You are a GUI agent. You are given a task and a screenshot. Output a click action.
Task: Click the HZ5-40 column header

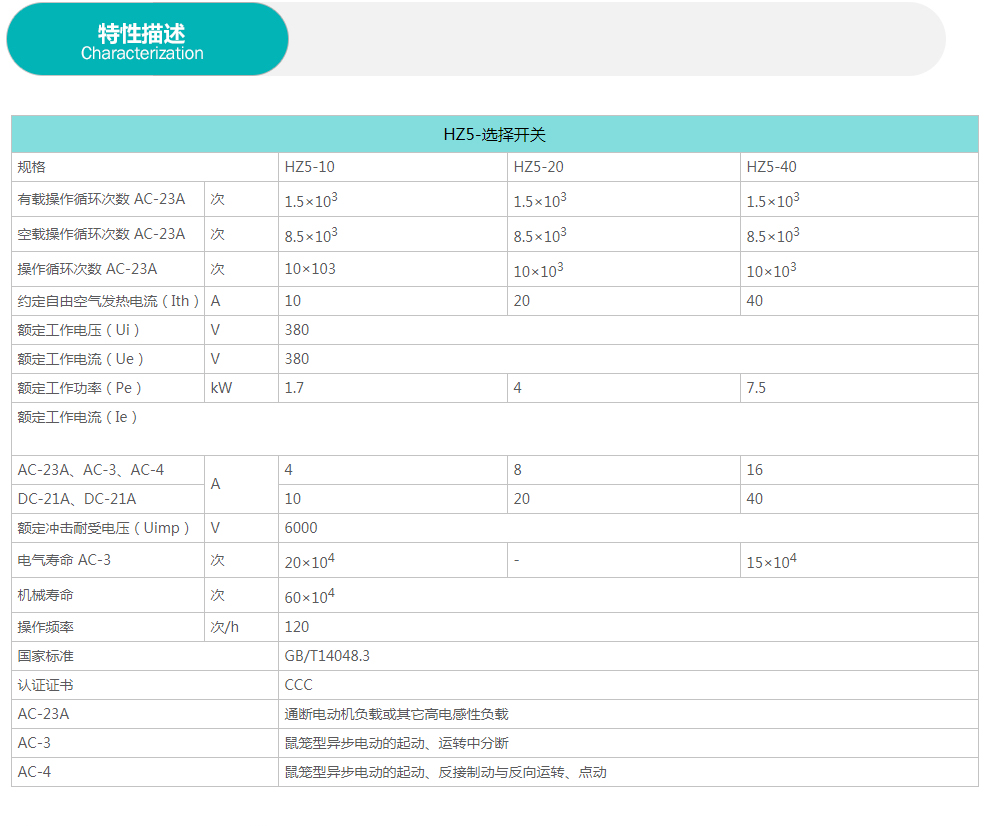pyautogui.click(x=771, y=167)
